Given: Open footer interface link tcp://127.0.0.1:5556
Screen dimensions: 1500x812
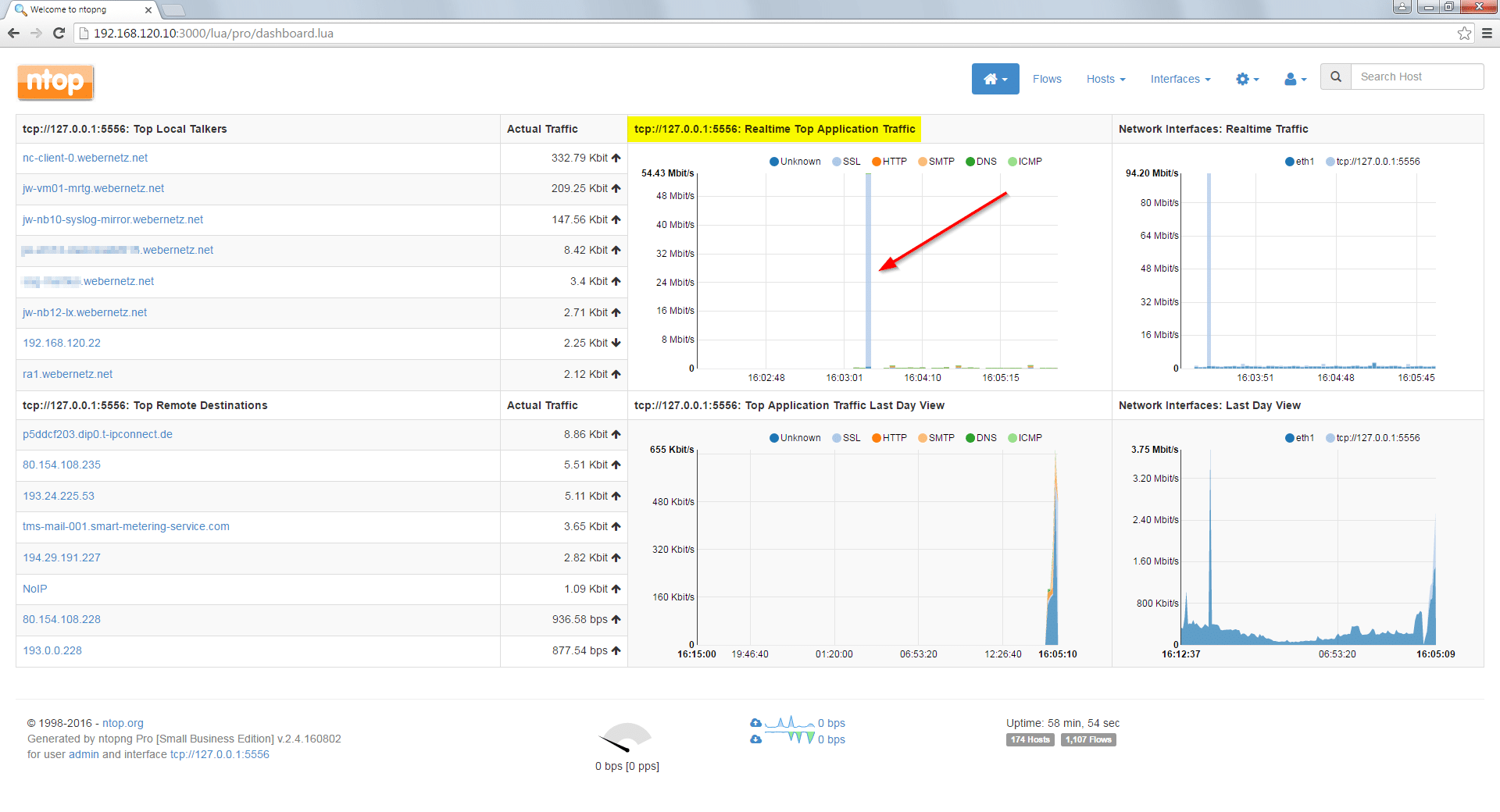Looking at the screenshot, I should (x=220, y=754).
